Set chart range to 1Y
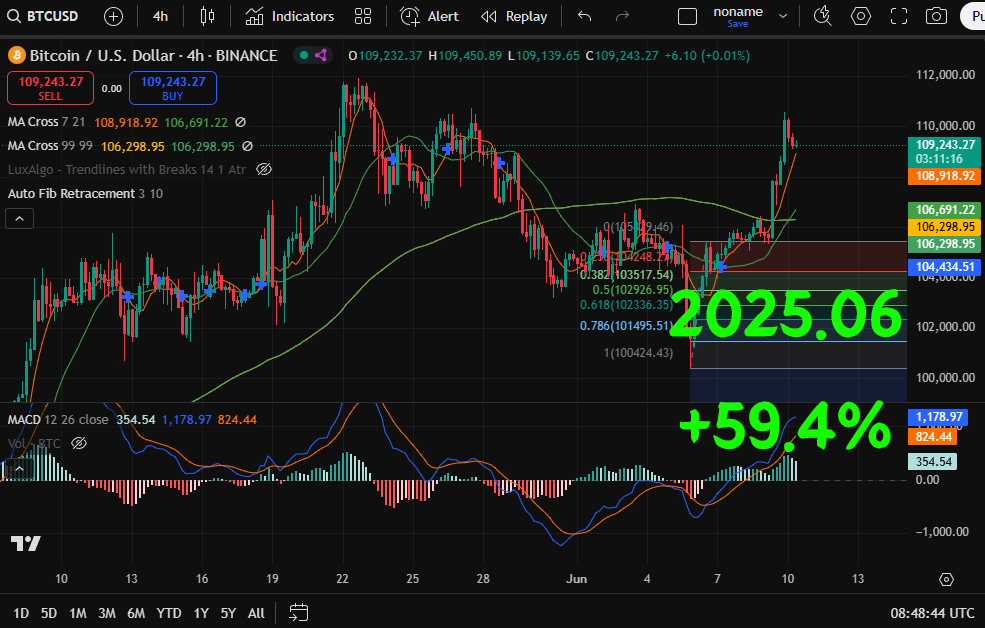Screen dimensions: 985x628 point(201,613)
